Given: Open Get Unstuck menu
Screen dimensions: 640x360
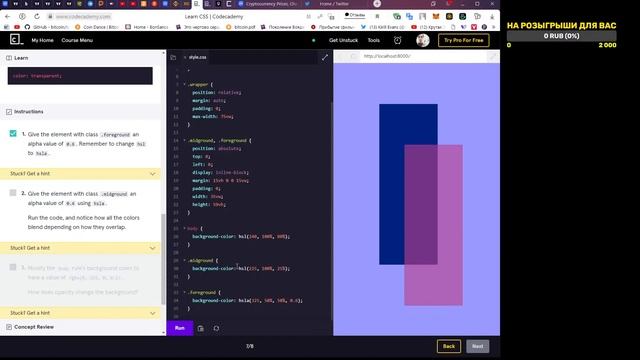Looking at the screenshot, I should pyautogui.click(x=343, y=40).
